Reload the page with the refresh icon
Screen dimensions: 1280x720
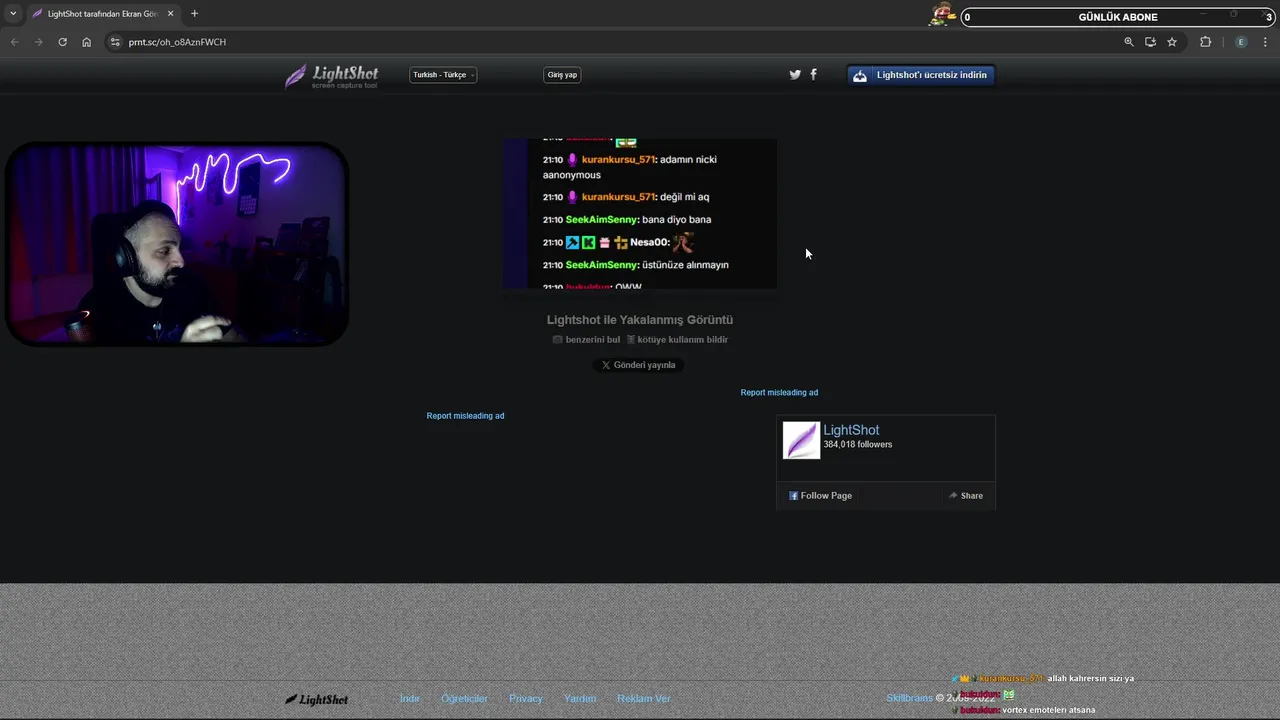[62, 42]
